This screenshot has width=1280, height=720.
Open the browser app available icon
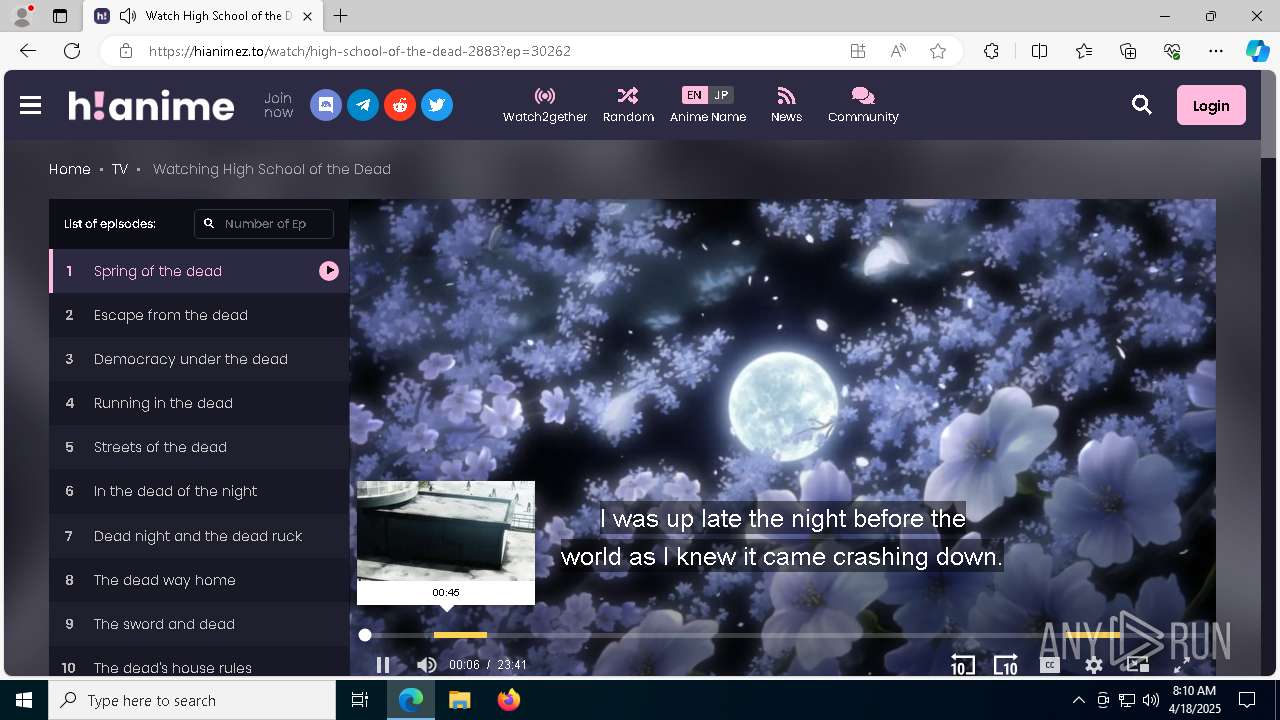pyautogui.click(x=858, y=51)
